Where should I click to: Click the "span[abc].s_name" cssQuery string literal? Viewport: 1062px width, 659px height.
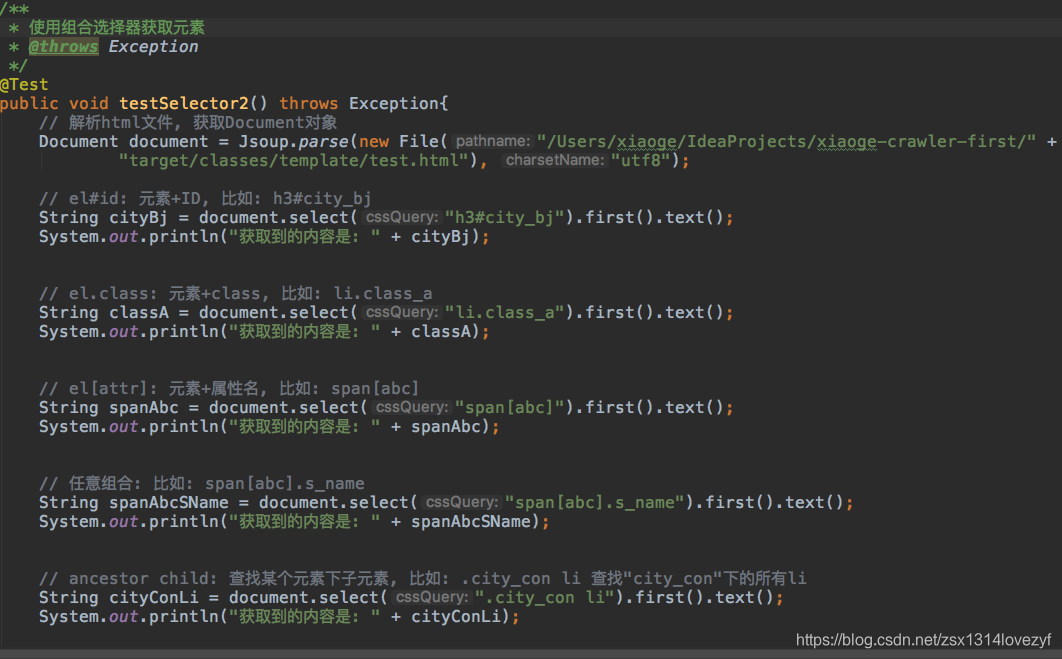[x=595, y=502]
